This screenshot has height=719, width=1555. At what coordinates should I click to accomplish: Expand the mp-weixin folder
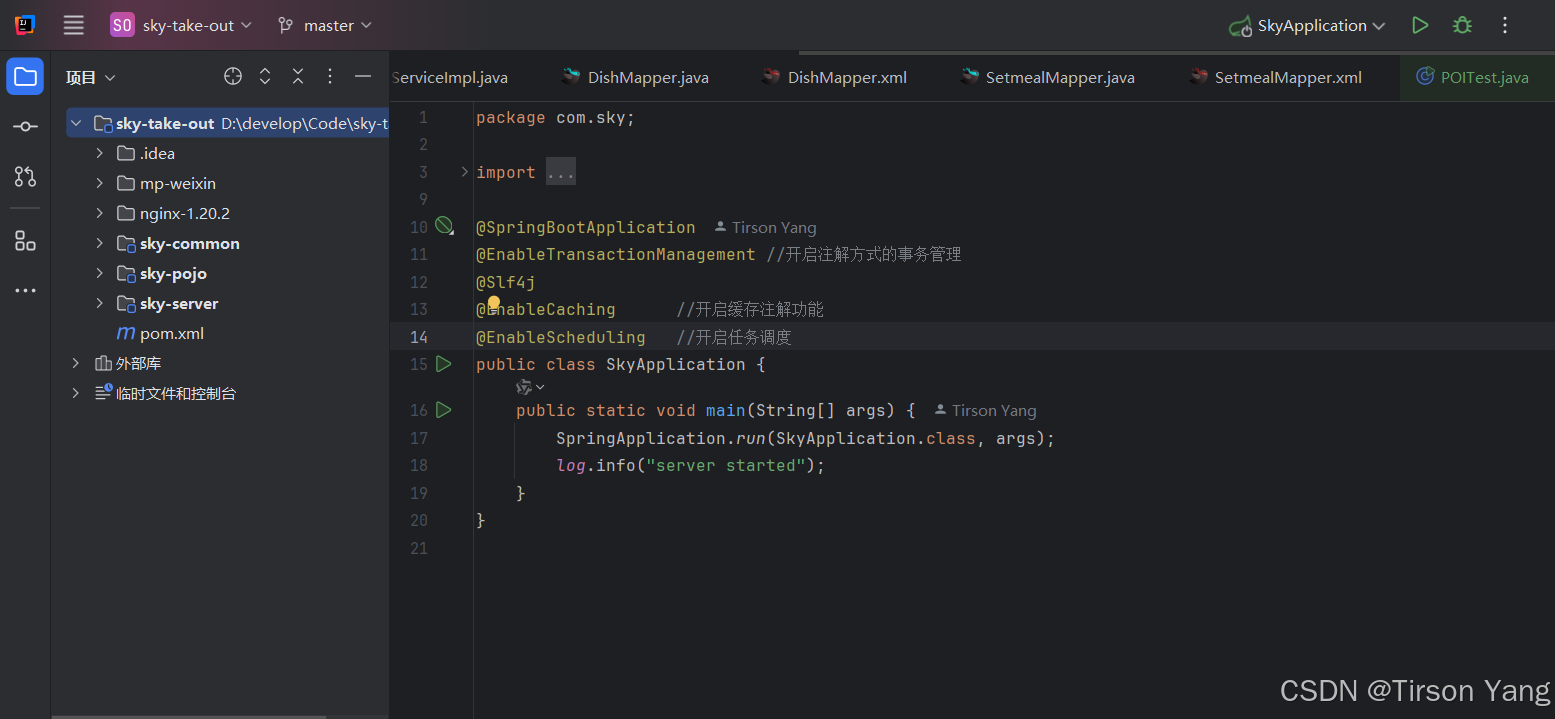click(99, 183)
